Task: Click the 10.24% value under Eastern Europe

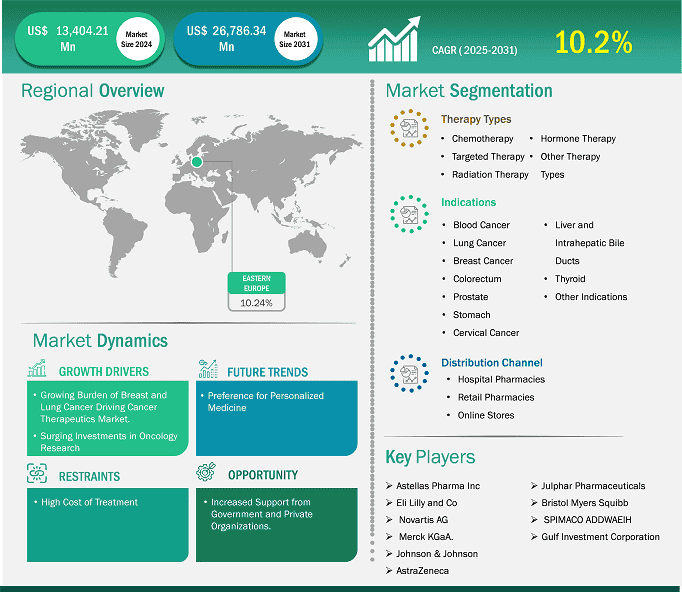Action: tap(256, 303)
